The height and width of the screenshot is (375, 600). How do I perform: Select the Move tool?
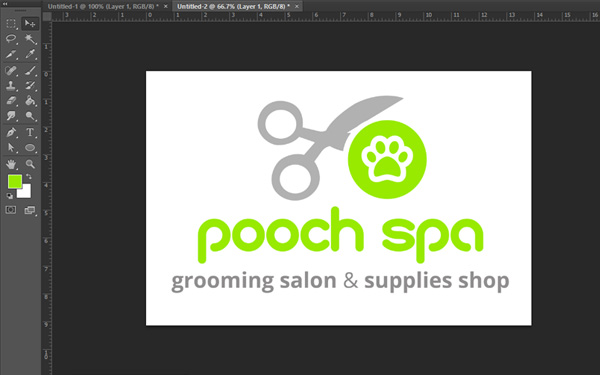30,24
